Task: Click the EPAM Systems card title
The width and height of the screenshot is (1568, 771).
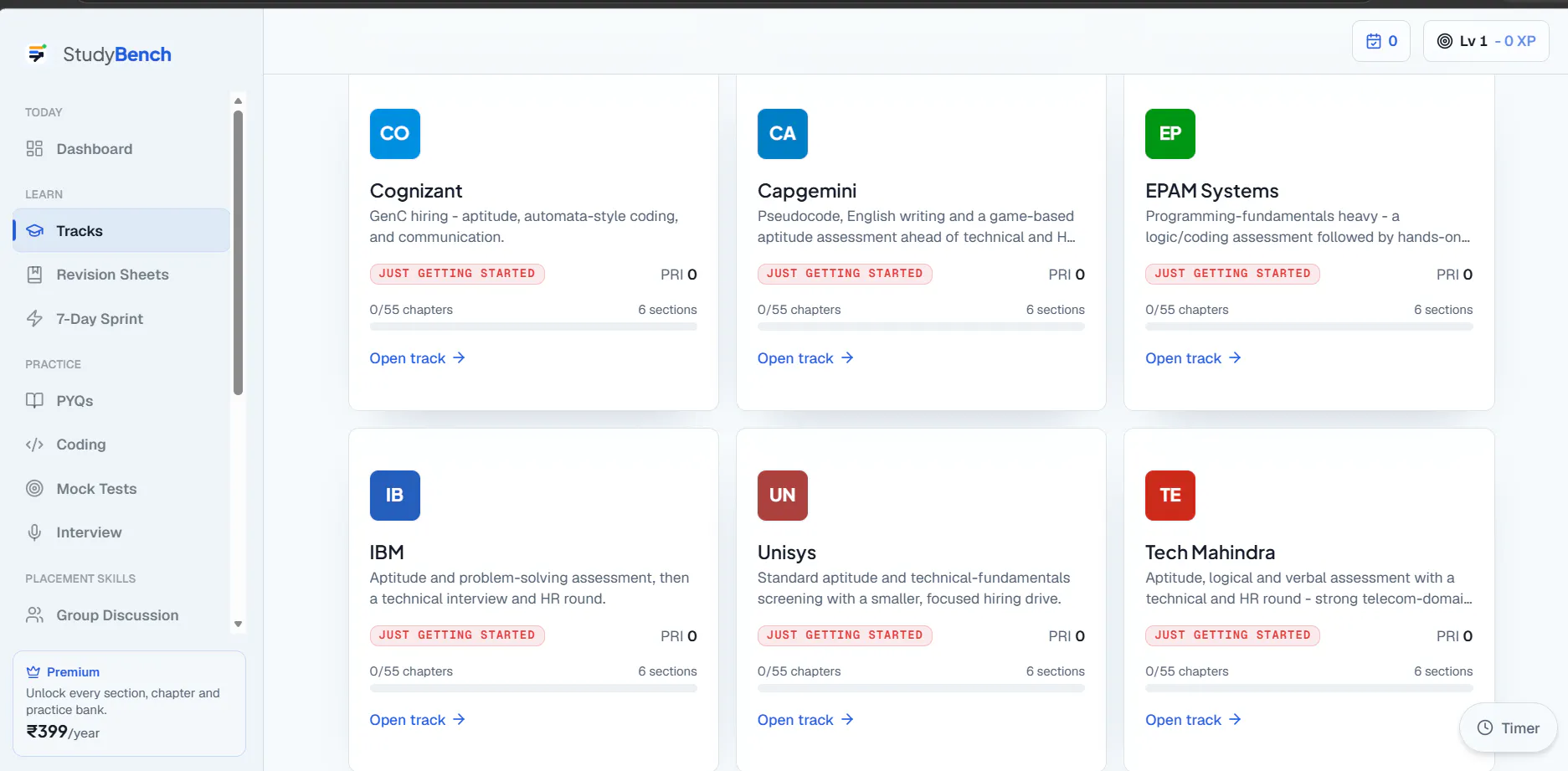Action: (x=1212, y=191)
